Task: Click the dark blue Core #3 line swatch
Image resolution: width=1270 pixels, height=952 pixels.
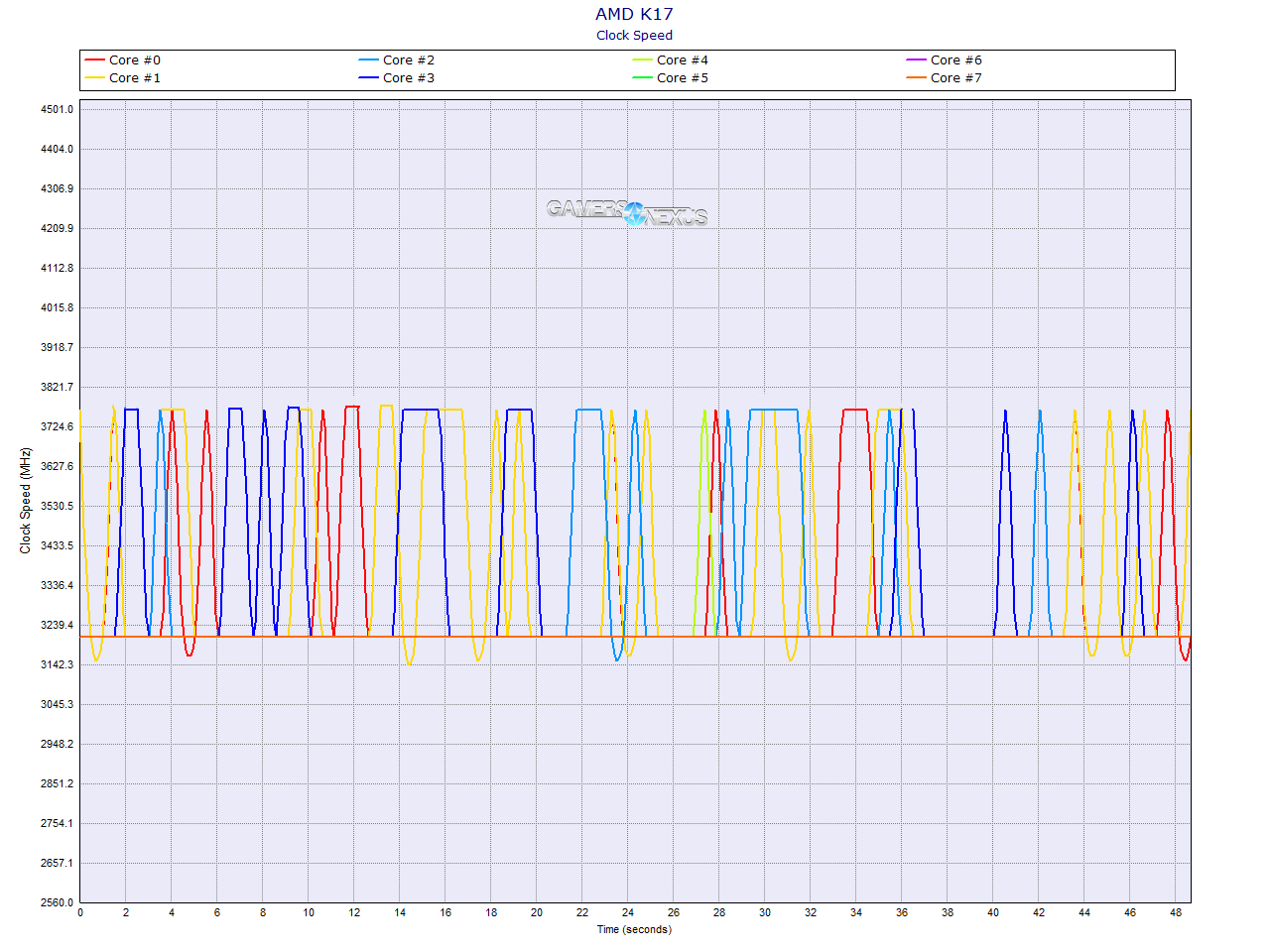Action: coord(369,78)
